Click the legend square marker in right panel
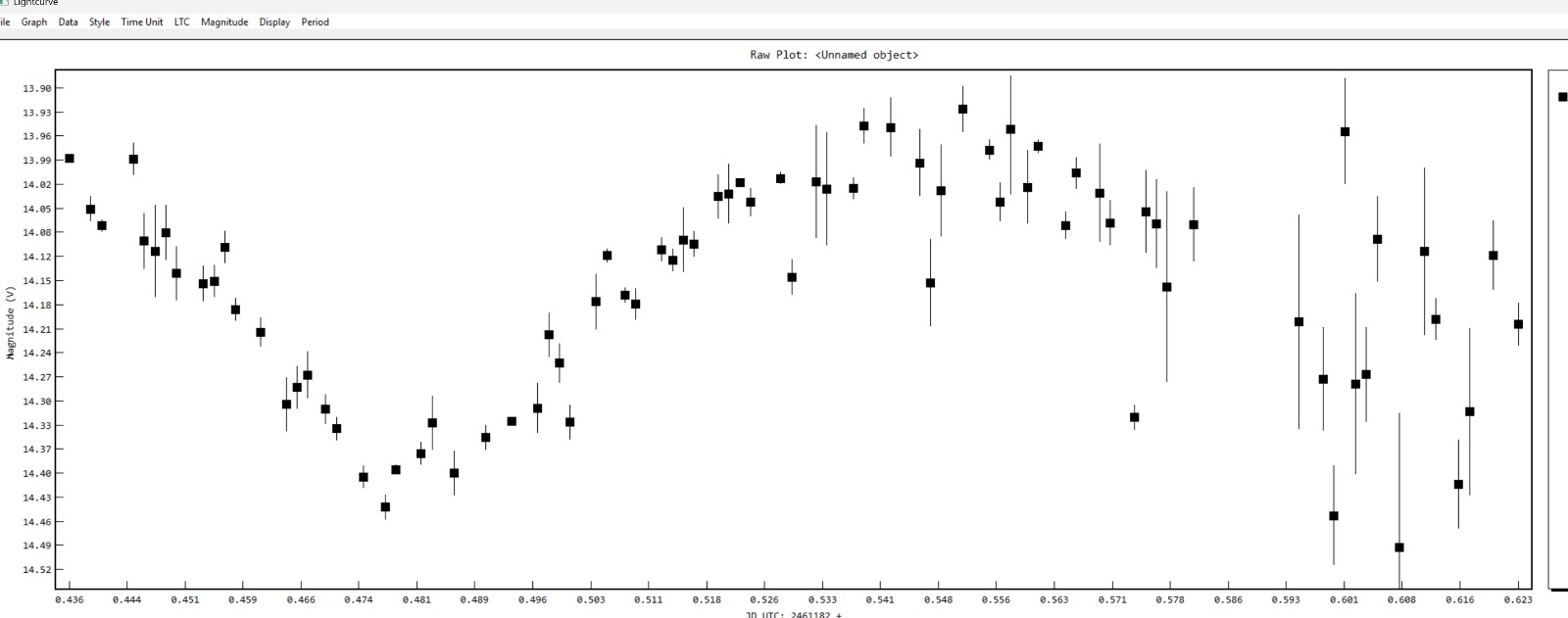 coord(1562,97)
